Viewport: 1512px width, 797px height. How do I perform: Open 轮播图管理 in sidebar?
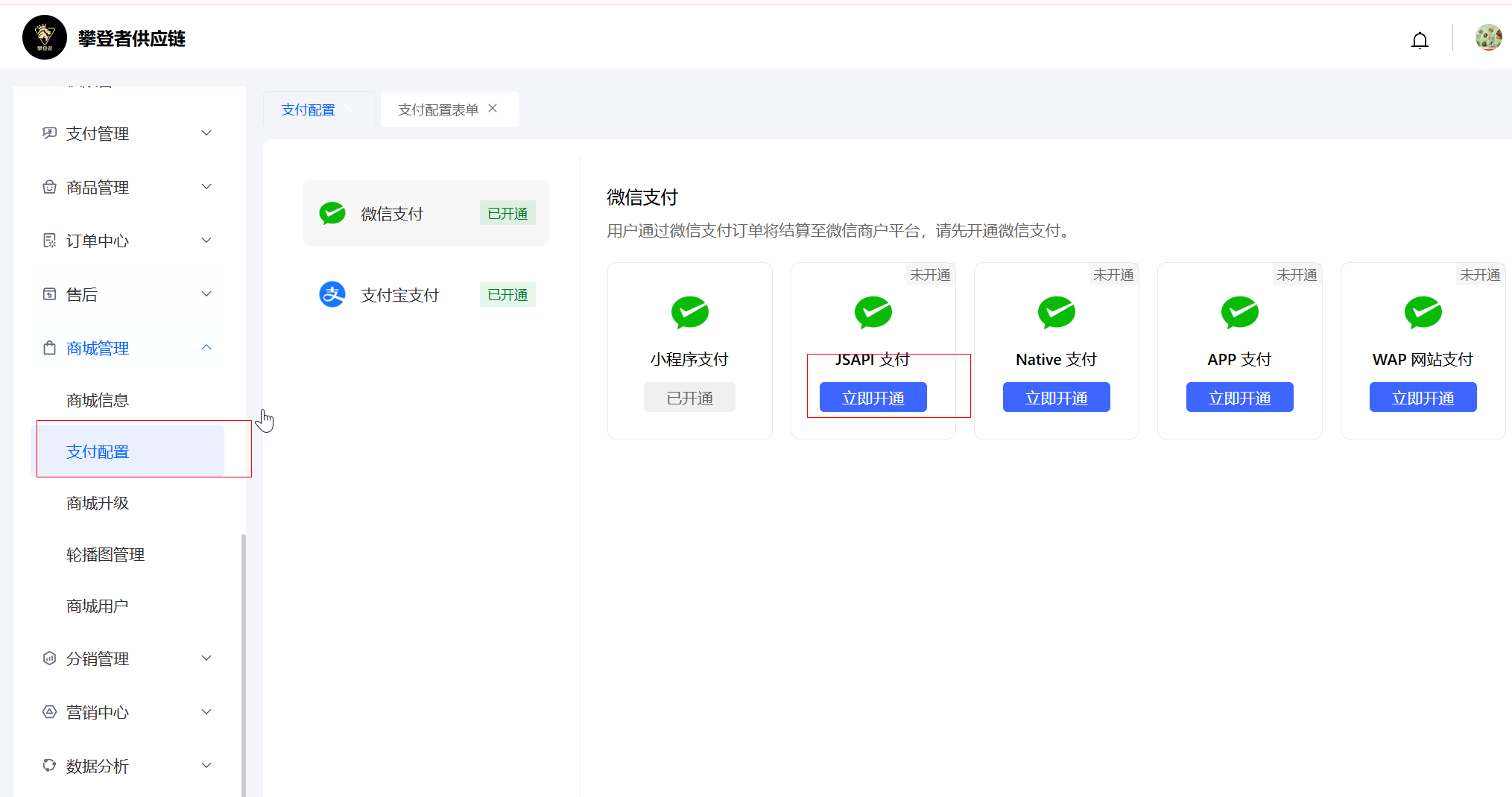click(105, 555)
